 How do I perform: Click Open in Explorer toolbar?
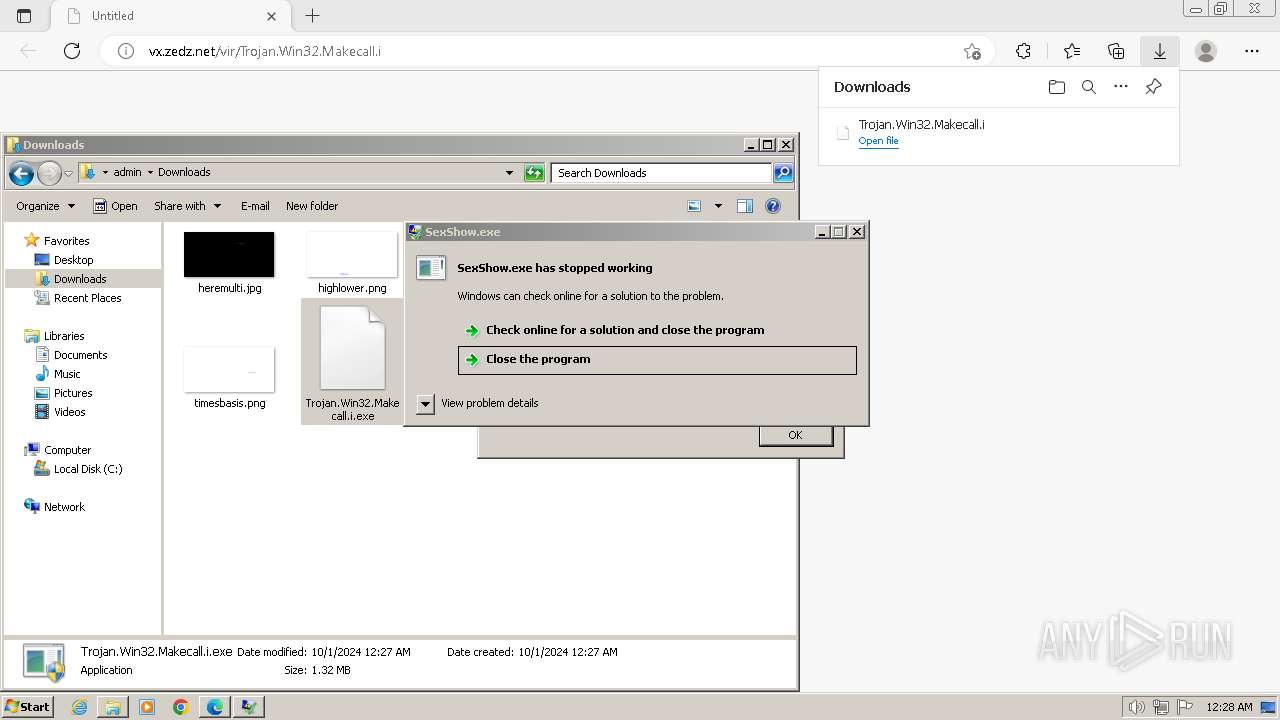(x=115, y=206)
